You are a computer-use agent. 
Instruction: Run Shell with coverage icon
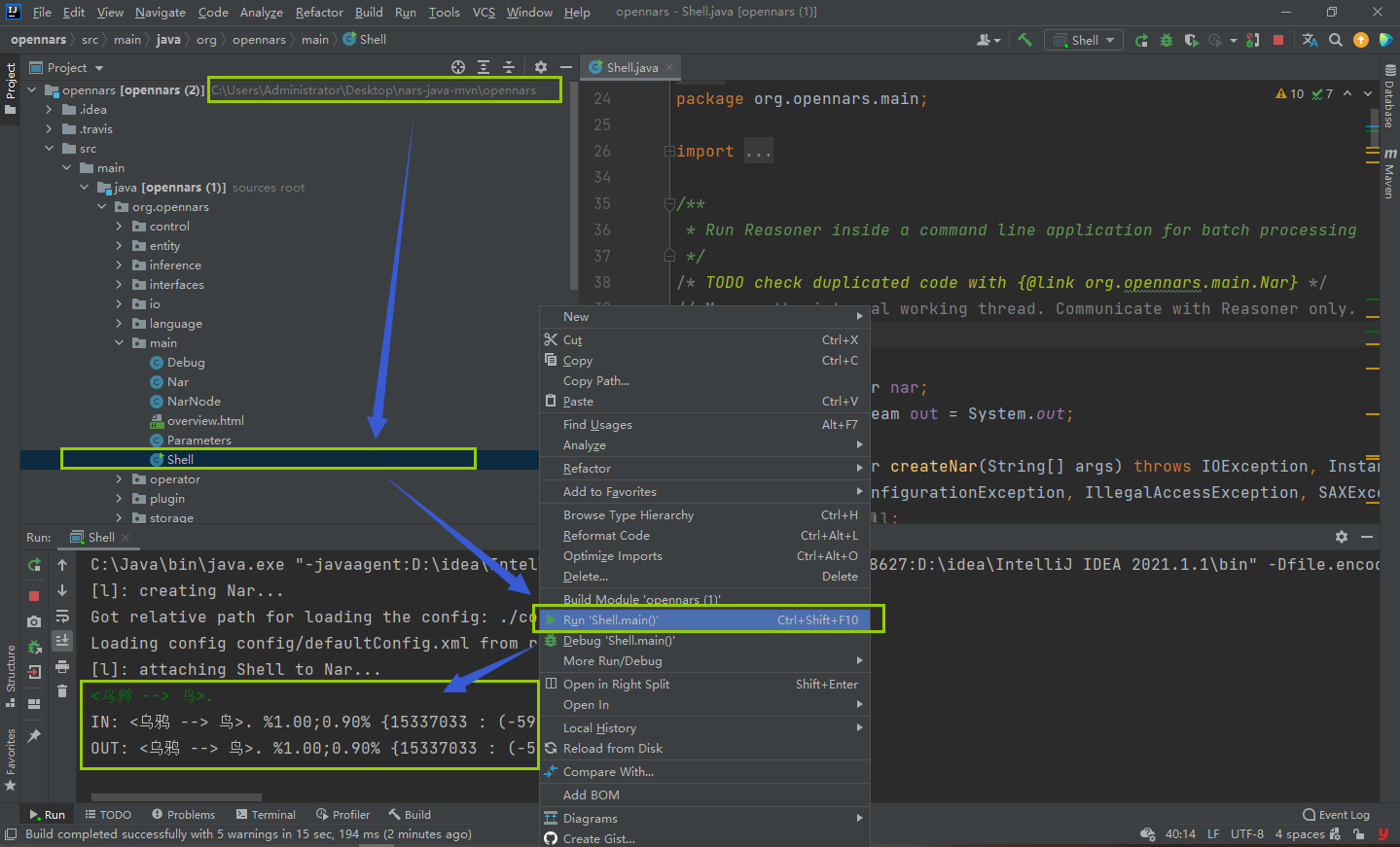click(x=1191, y=40)
